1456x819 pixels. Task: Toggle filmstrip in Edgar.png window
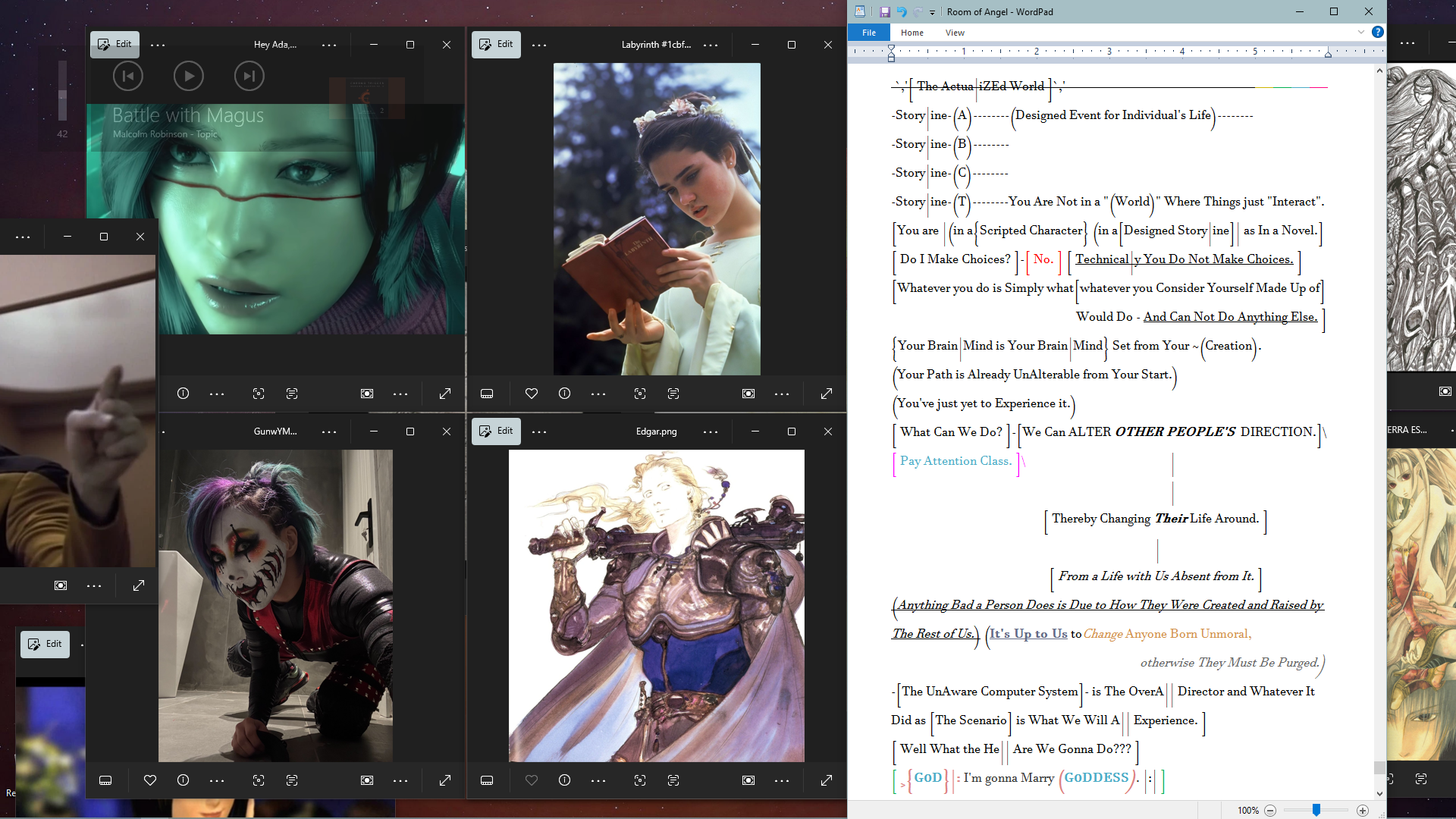click(x=487, y=780)
